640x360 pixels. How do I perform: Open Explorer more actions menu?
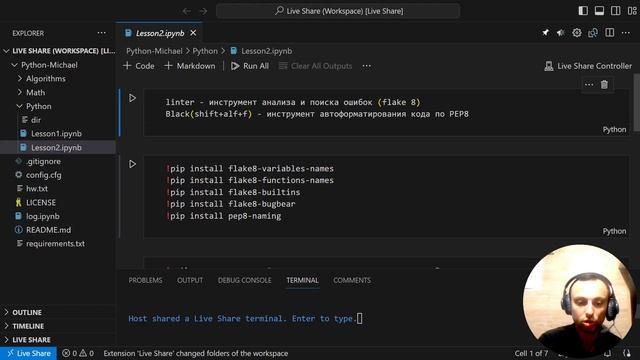101,33
